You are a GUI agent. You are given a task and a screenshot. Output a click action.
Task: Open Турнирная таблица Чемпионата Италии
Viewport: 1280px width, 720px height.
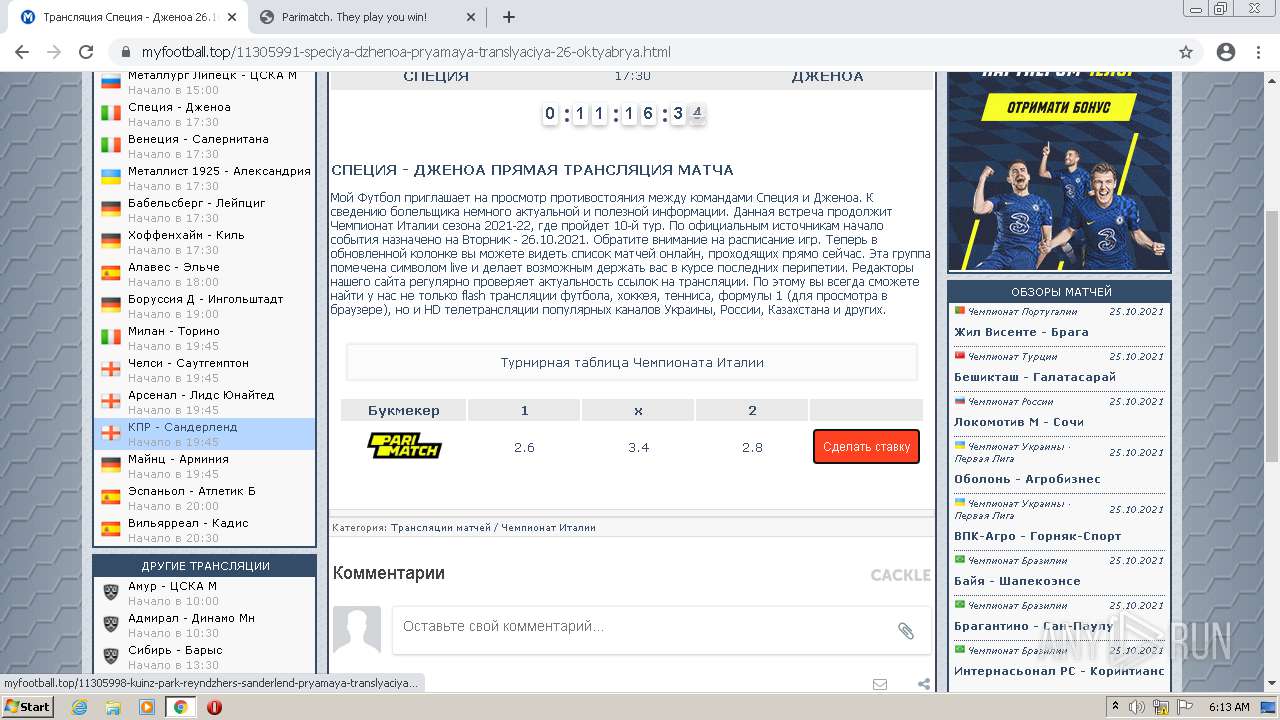632,362
